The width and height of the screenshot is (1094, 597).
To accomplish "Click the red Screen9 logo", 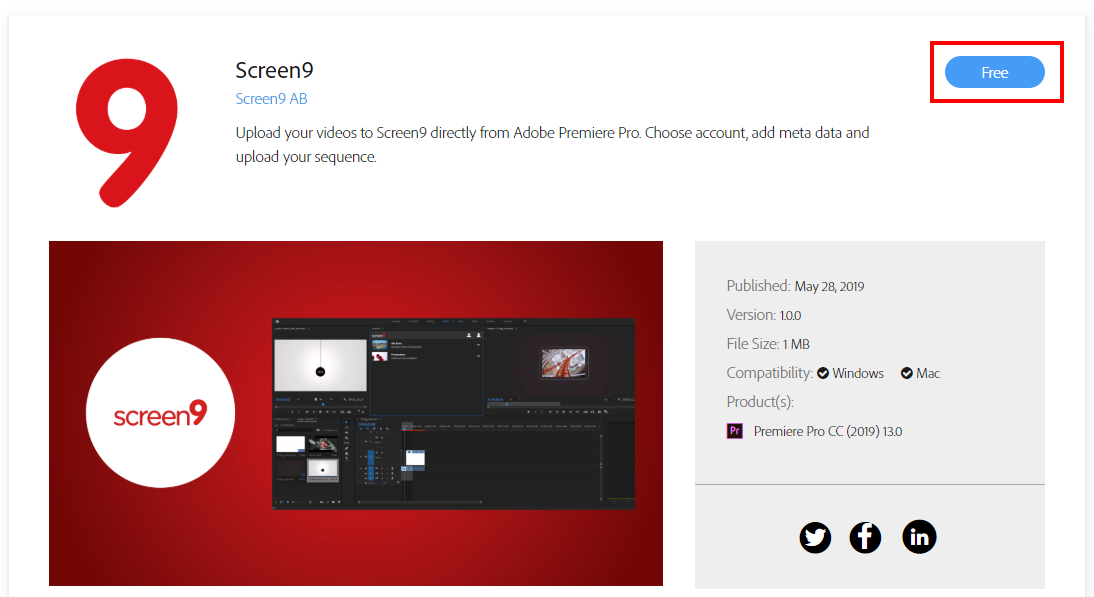I will [127, 133].
